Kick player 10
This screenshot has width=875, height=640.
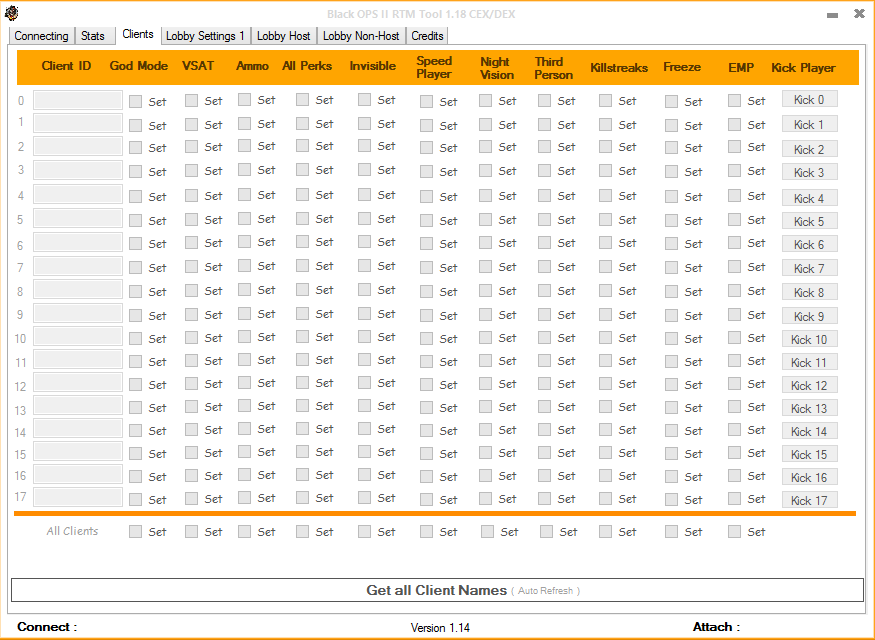pos(809,339)
